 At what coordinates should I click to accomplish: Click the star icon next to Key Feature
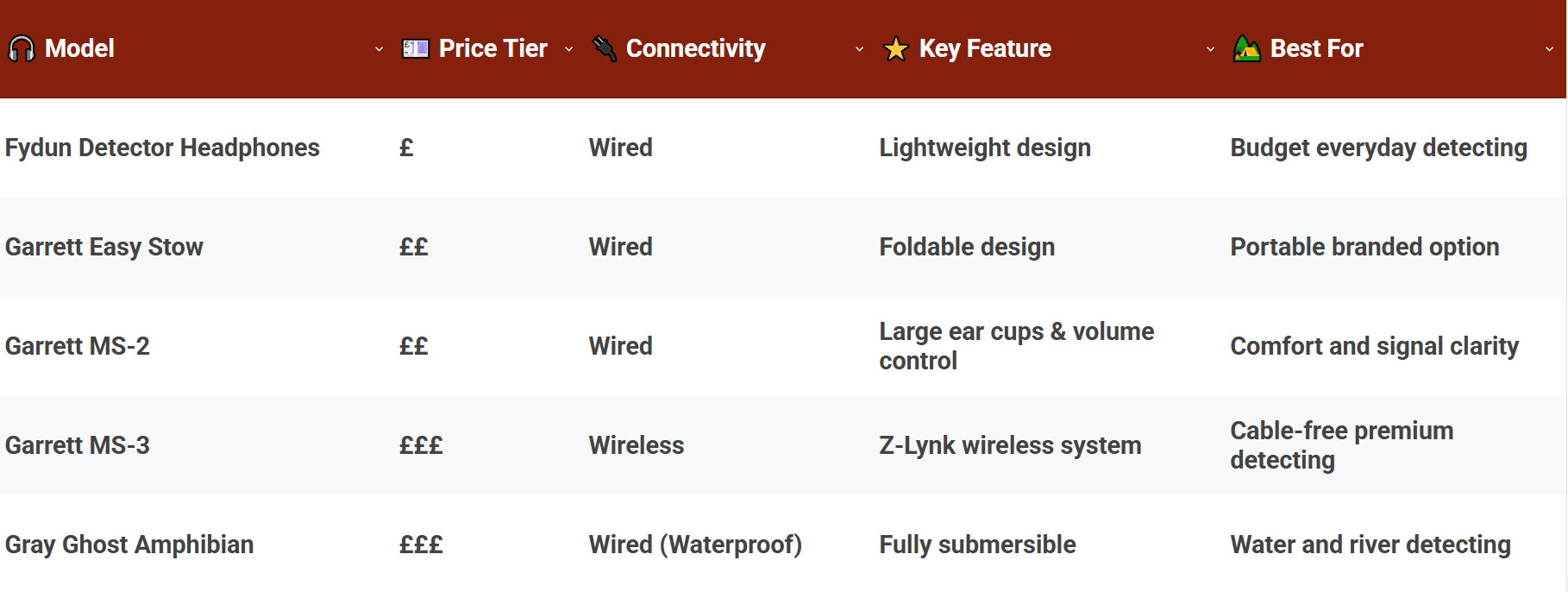895,48
